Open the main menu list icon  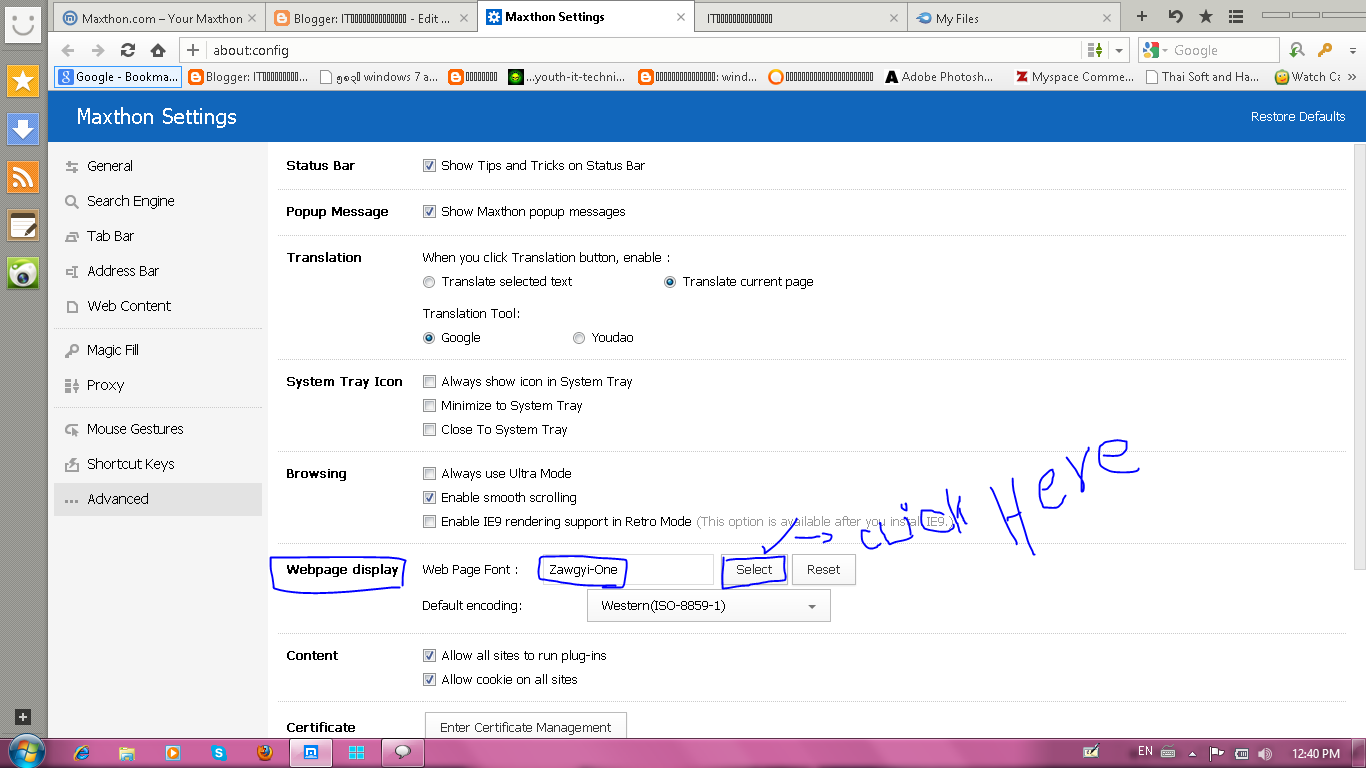(1236, 17)
